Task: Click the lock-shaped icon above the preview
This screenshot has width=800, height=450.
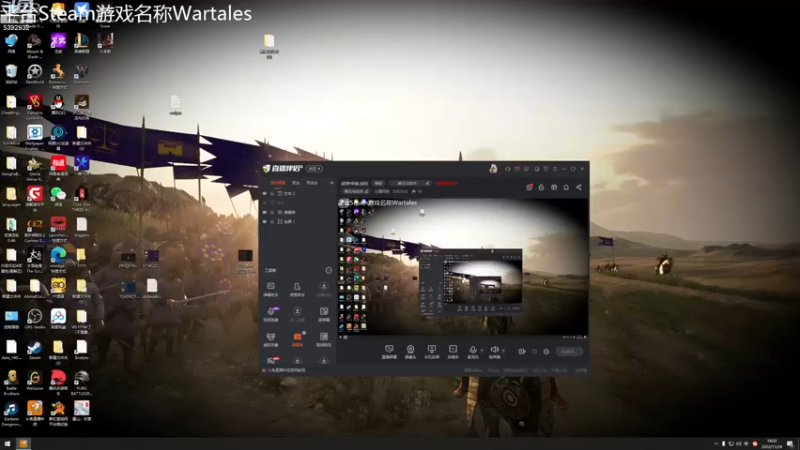Action: (541, 187)
